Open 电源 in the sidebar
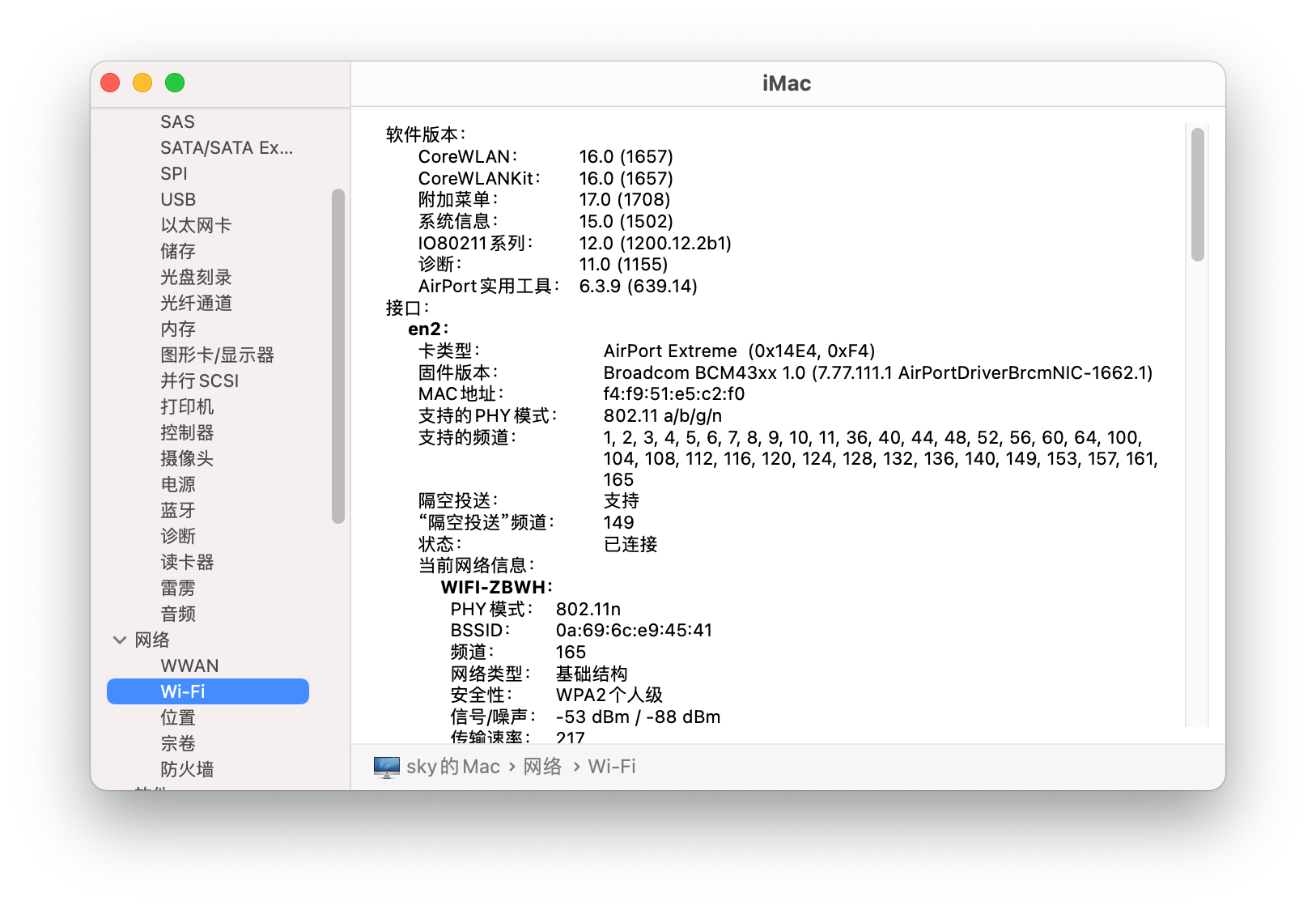This screenshot has height=910, width=1316. click(178, 485)
